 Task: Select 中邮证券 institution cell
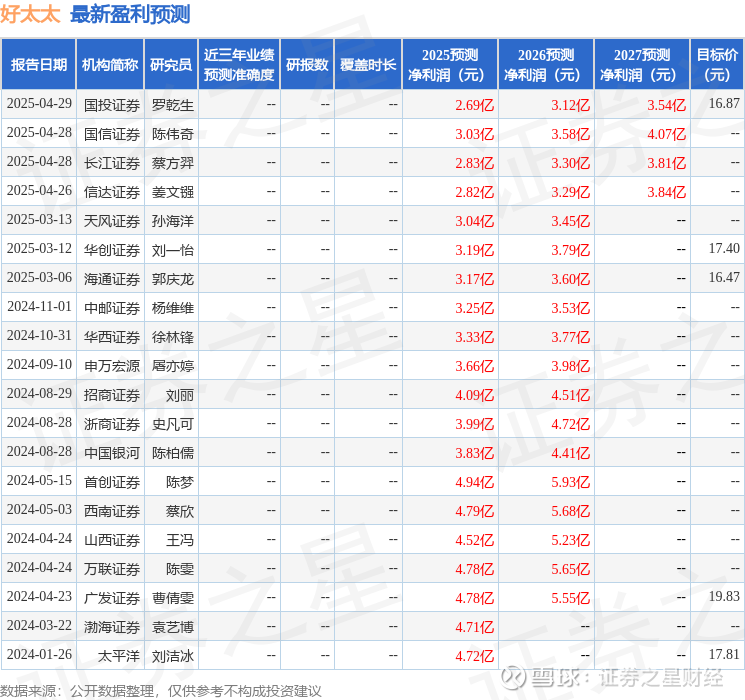point(112,308)
